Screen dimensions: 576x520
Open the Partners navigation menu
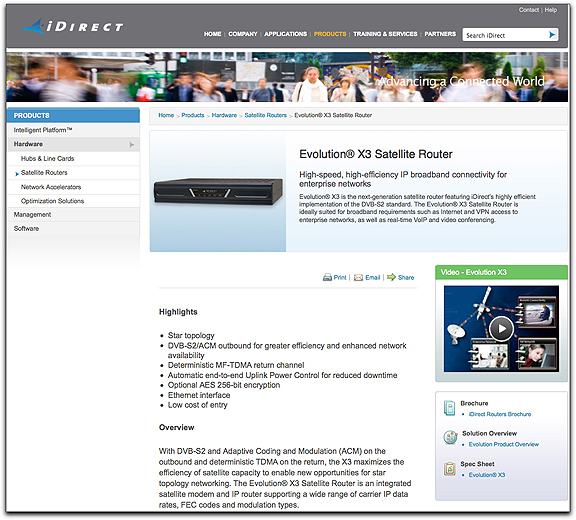coord(440,34)
